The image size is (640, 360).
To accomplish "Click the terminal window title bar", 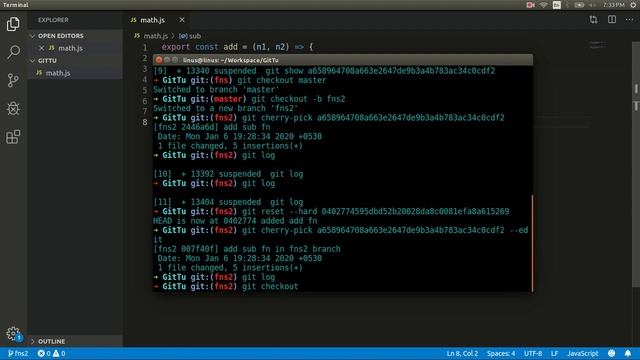I will (x=343, y=60).
